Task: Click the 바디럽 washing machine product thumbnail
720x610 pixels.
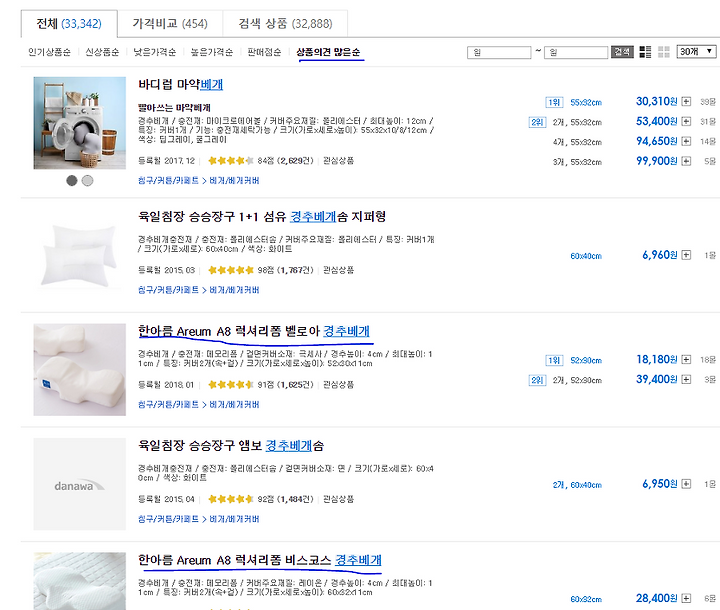Action: 79,123
